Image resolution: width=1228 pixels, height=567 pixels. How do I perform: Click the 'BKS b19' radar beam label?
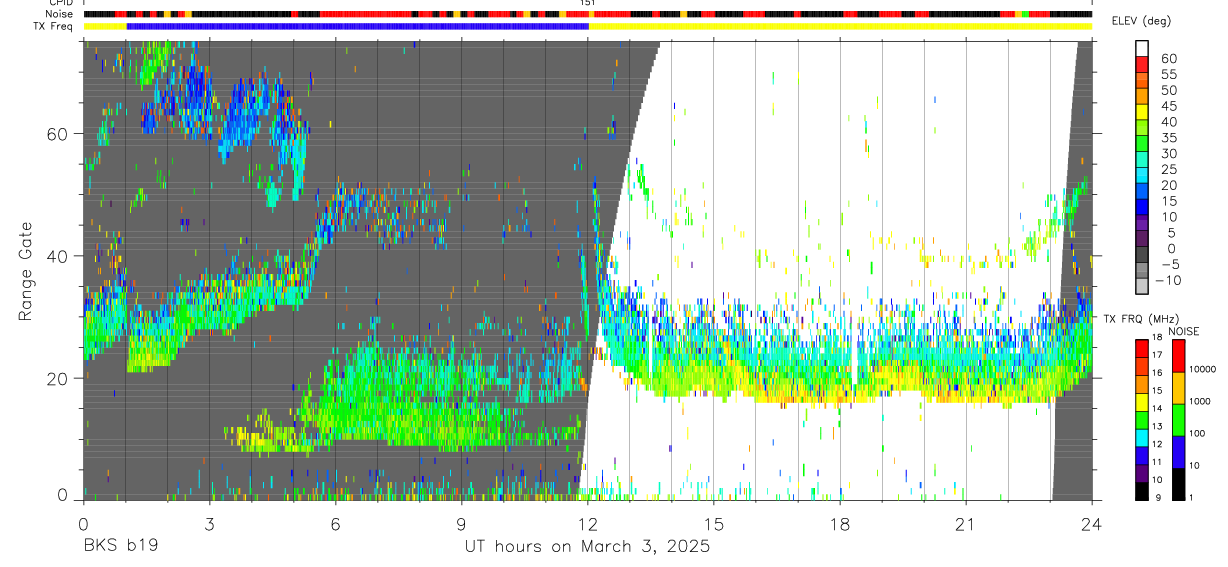click(x=120, y=547)
